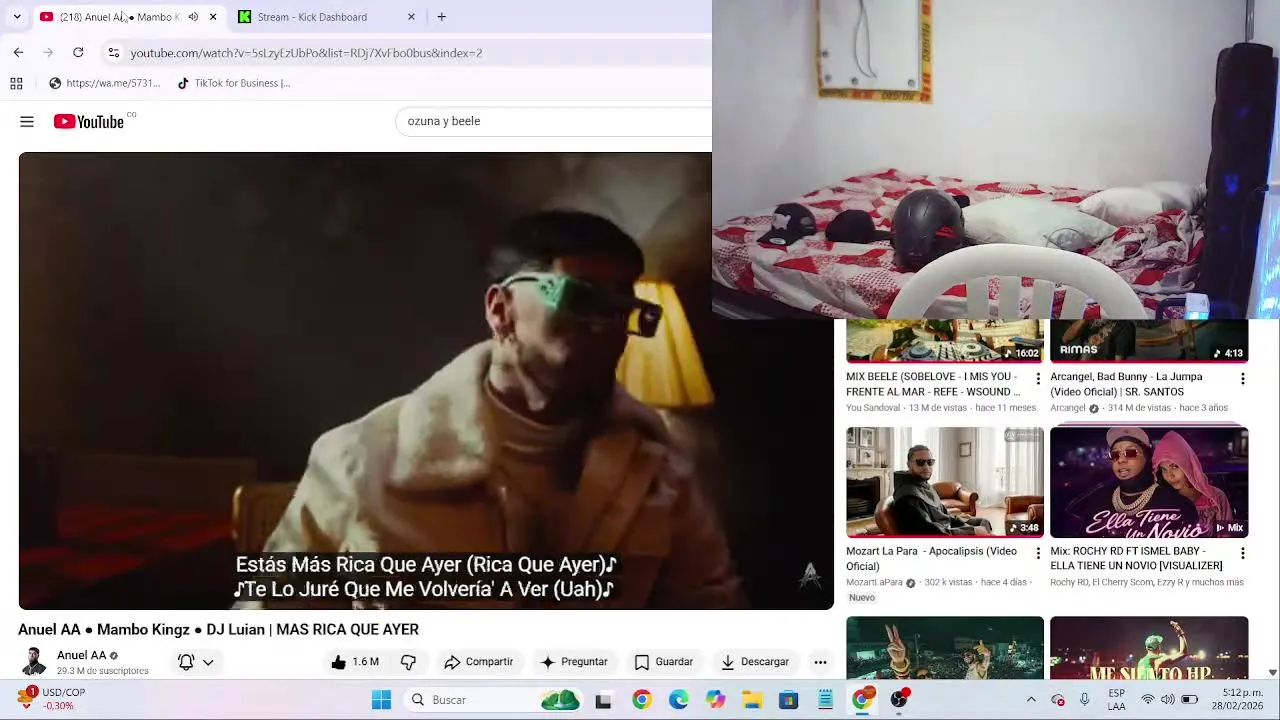
Task: Open USD/COP widget on taskbar
Action: pyautogui.click(x=52, y=699)
